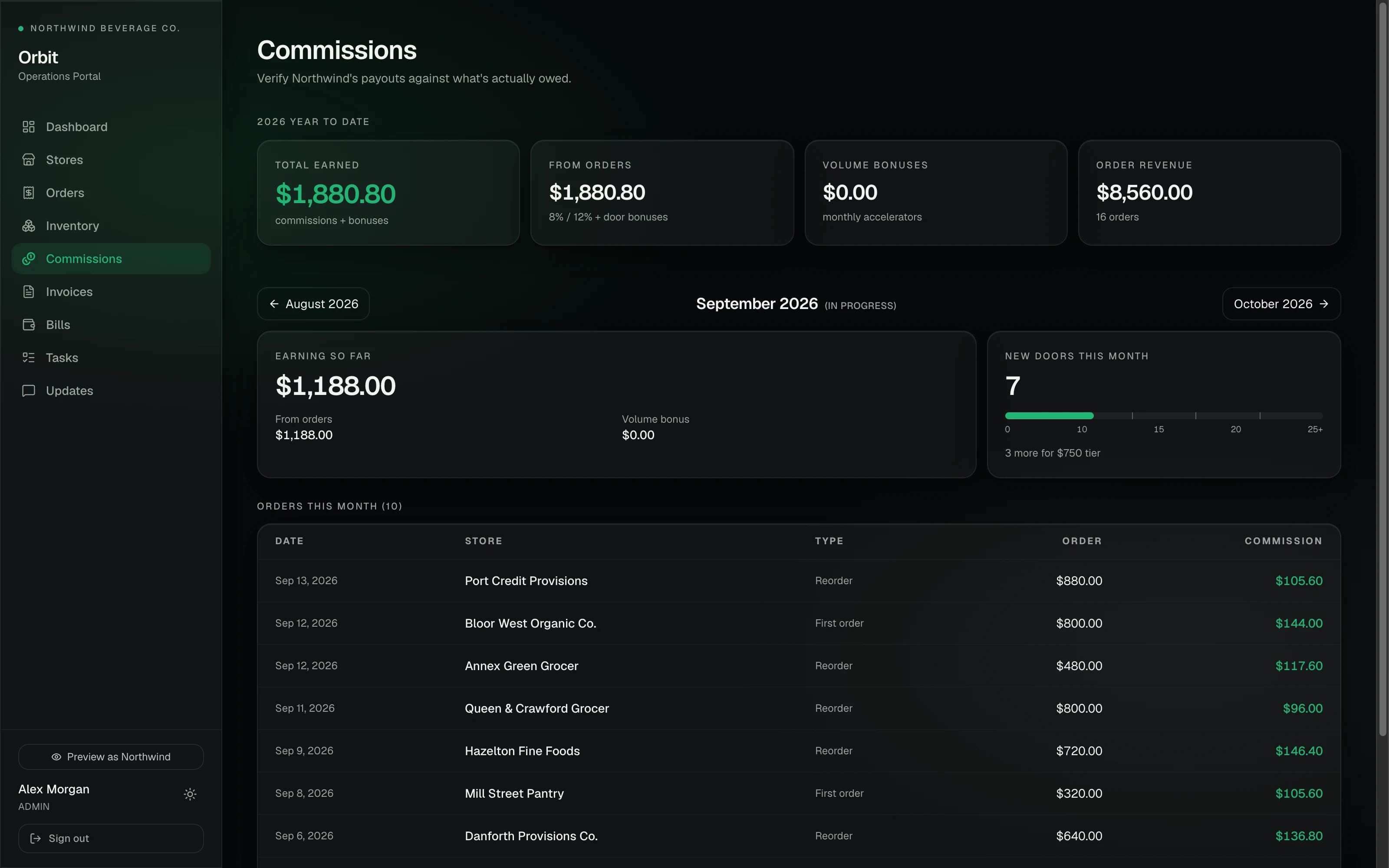Click the Dashboard grid icon
The height and width of the screenshot is (868, 1389).
[29, 127]
